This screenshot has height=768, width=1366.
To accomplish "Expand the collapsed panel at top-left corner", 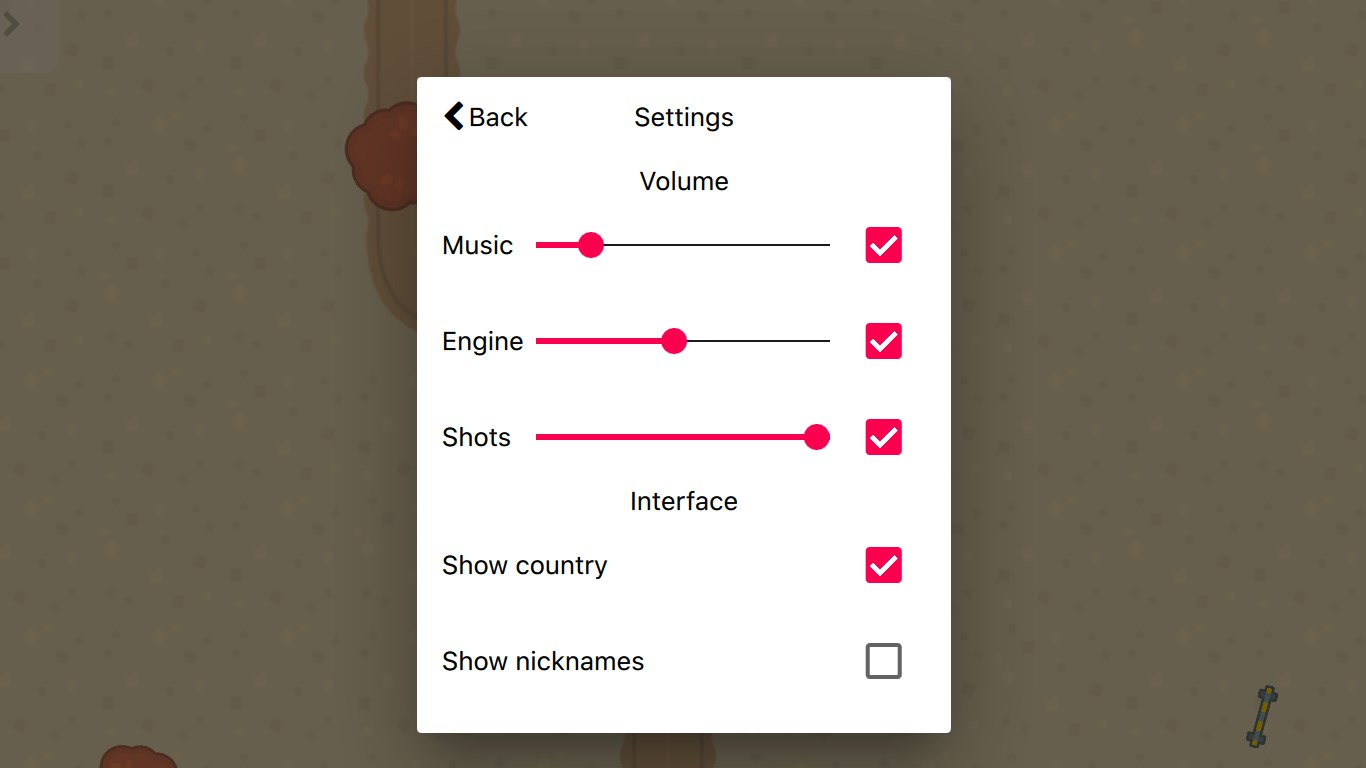I will click(x=12, y=25).
